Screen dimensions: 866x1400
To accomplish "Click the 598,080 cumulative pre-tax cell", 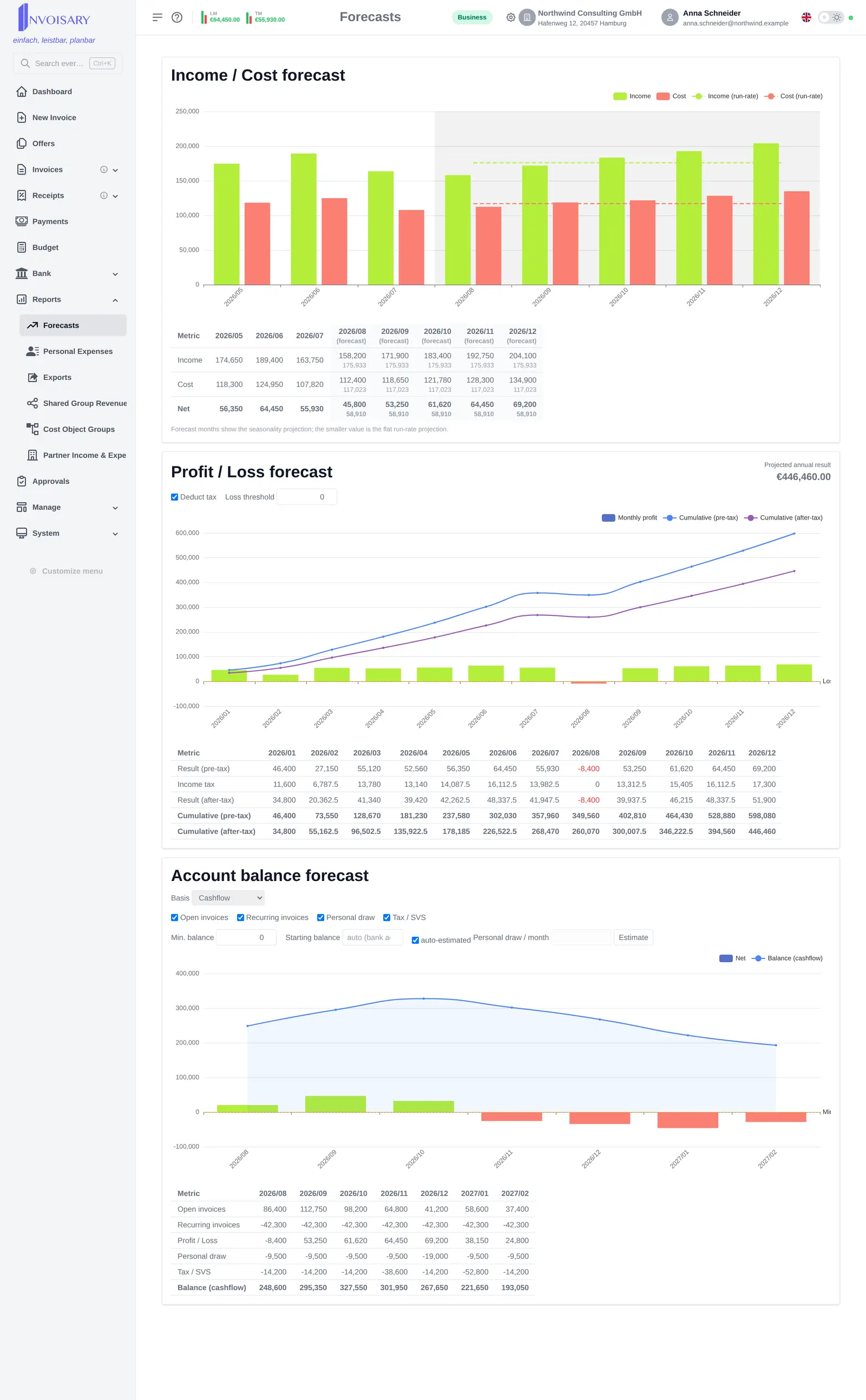I will tap(762, 816).
